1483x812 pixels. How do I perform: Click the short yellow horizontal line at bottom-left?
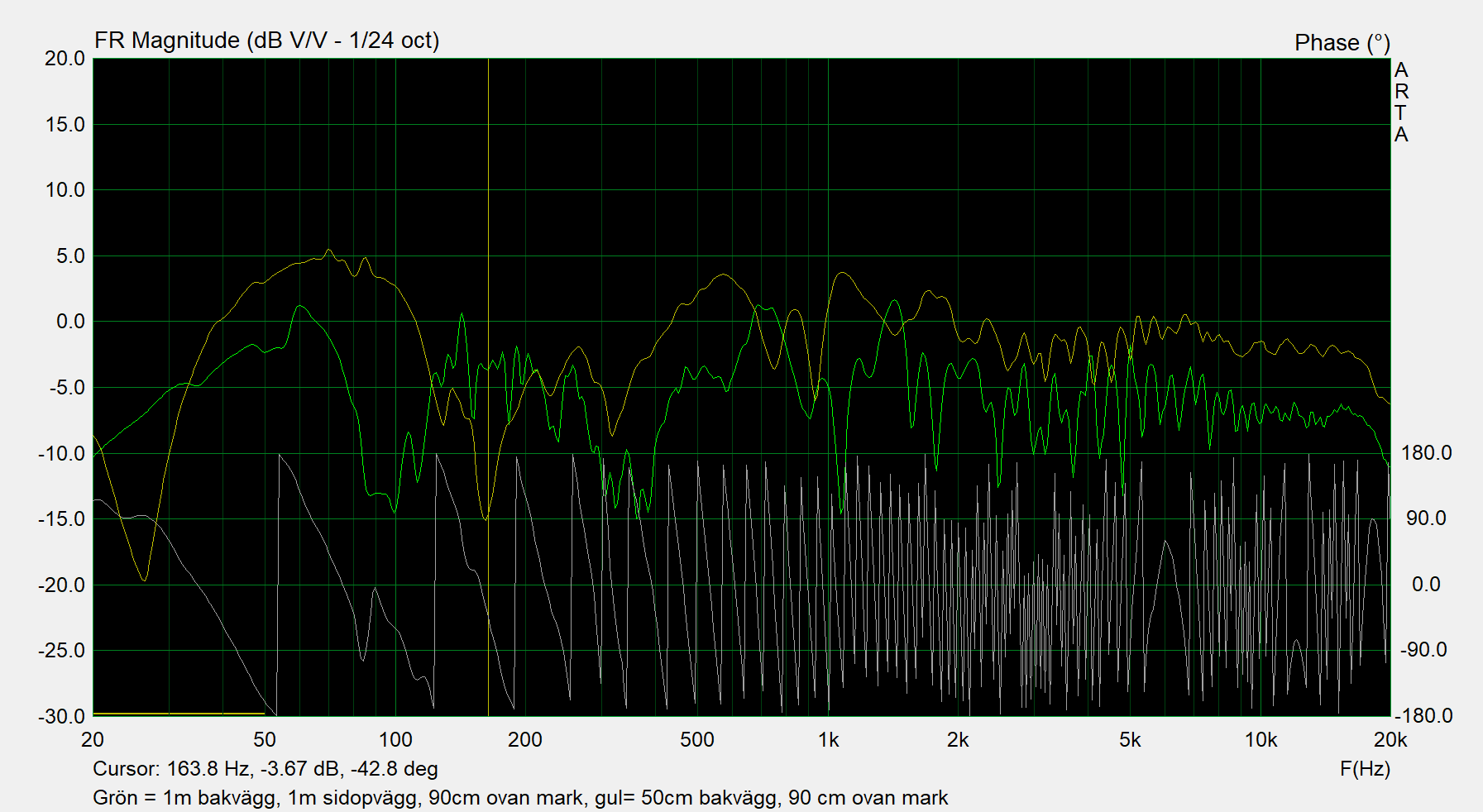point(179,714)
